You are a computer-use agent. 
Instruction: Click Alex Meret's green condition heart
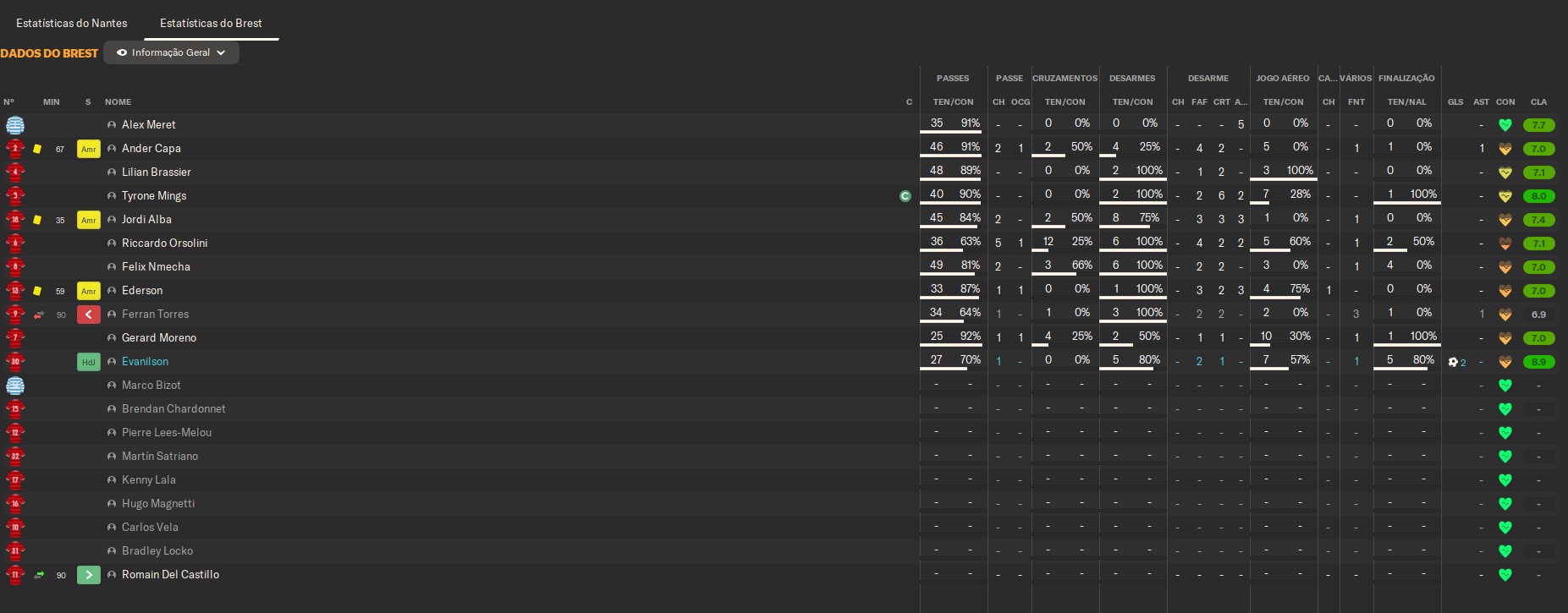tap(1505, 125)
